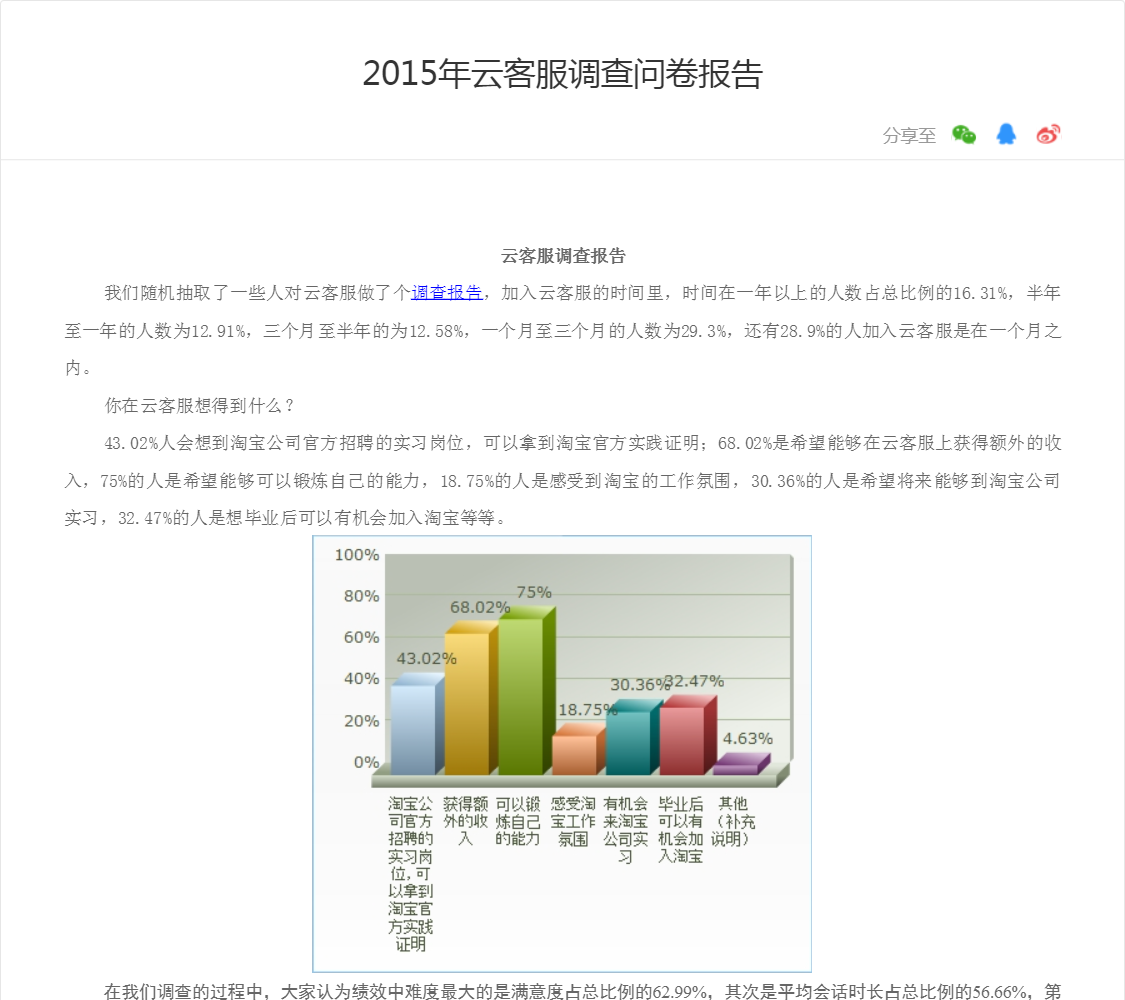Click the 68.02% value label above bar
The height and width of the screenshot is (1000, 1125).
(x=480, y=607)
